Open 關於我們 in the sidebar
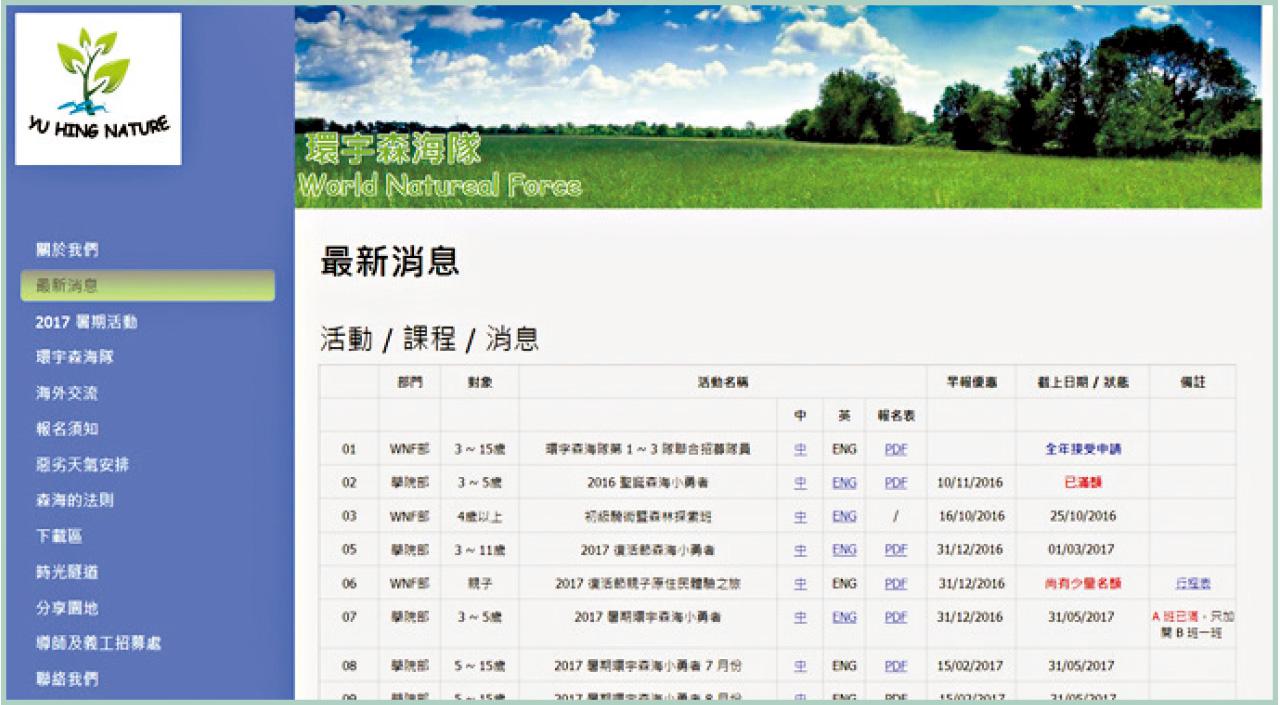The height and width of the screenshot is (705, 1280). pyautogui.click(x=67, y=250)
